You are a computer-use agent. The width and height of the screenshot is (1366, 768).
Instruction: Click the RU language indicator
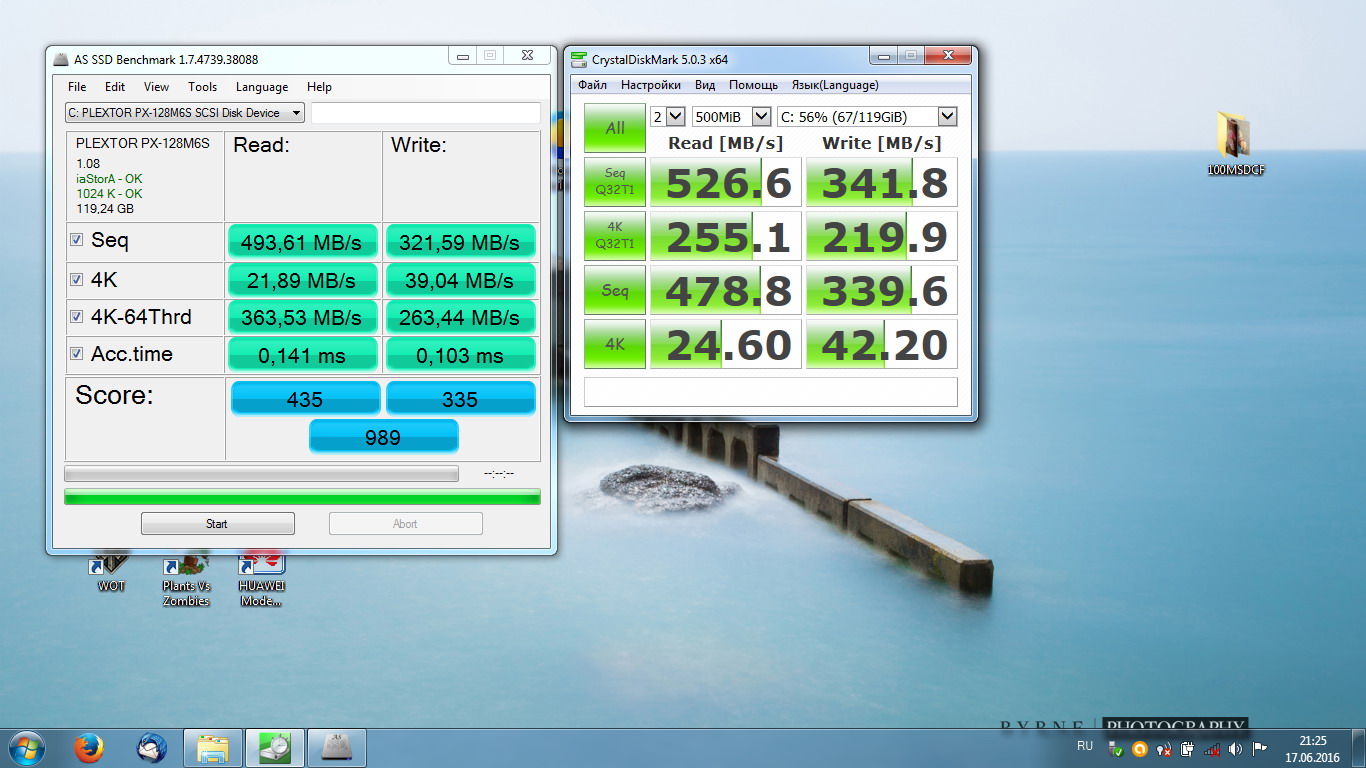pos(1085,746)
